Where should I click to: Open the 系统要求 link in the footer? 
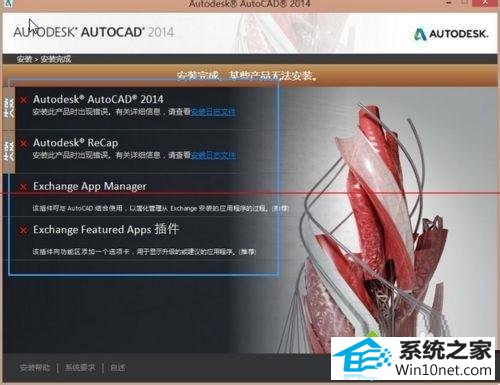[x=80, y=368]
